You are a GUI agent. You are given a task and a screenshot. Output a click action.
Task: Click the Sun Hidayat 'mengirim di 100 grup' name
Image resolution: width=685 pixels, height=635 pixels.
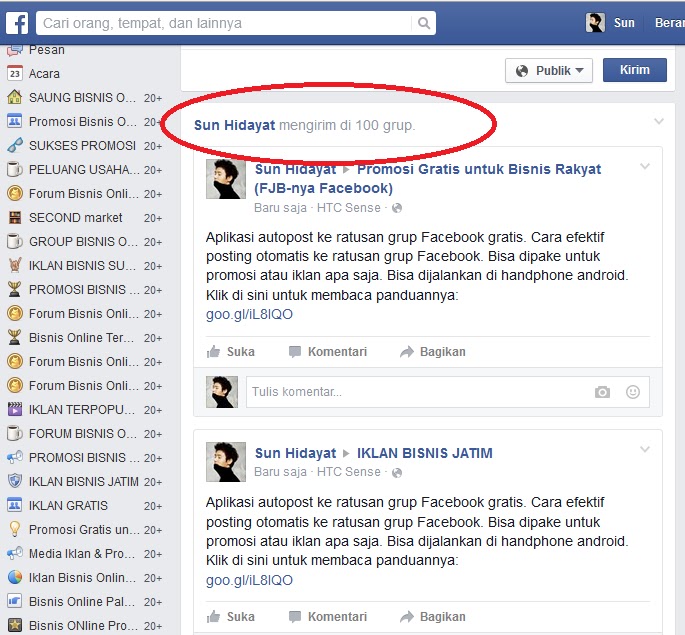[235, 125]
